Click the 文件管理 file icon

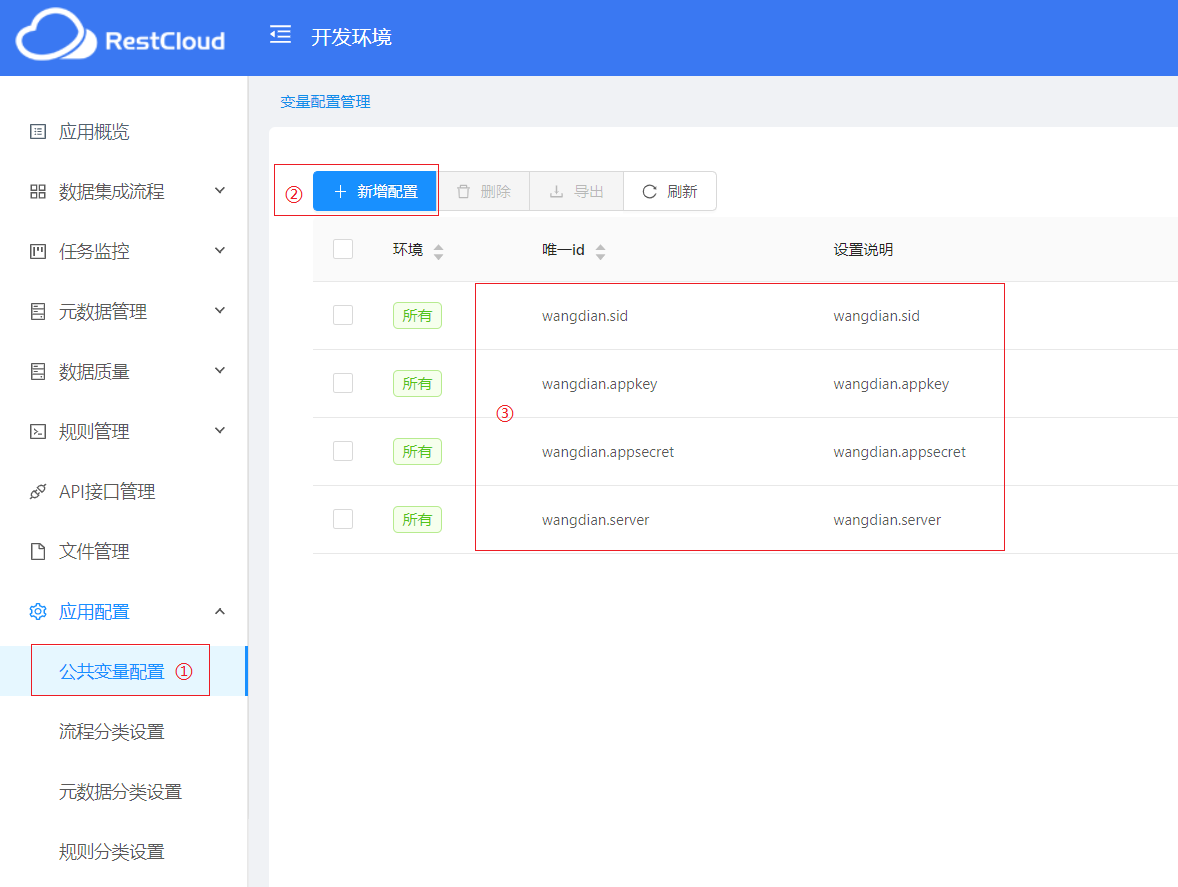pyautogui.click(x=38, y=551)
